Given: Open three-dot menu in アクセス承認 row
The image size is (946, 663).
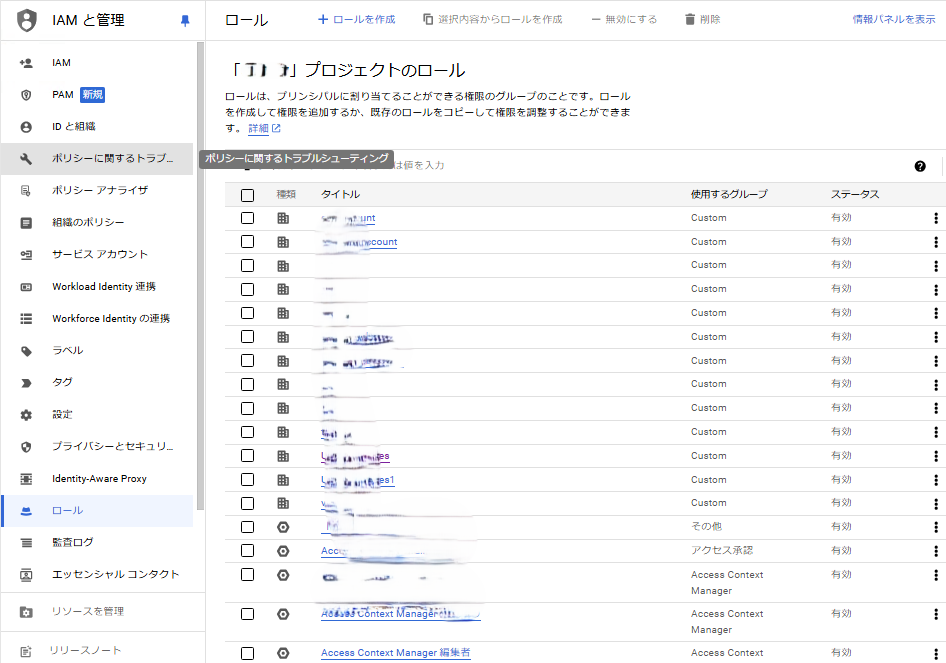Looking at the screenshot, I should [936, 550].
